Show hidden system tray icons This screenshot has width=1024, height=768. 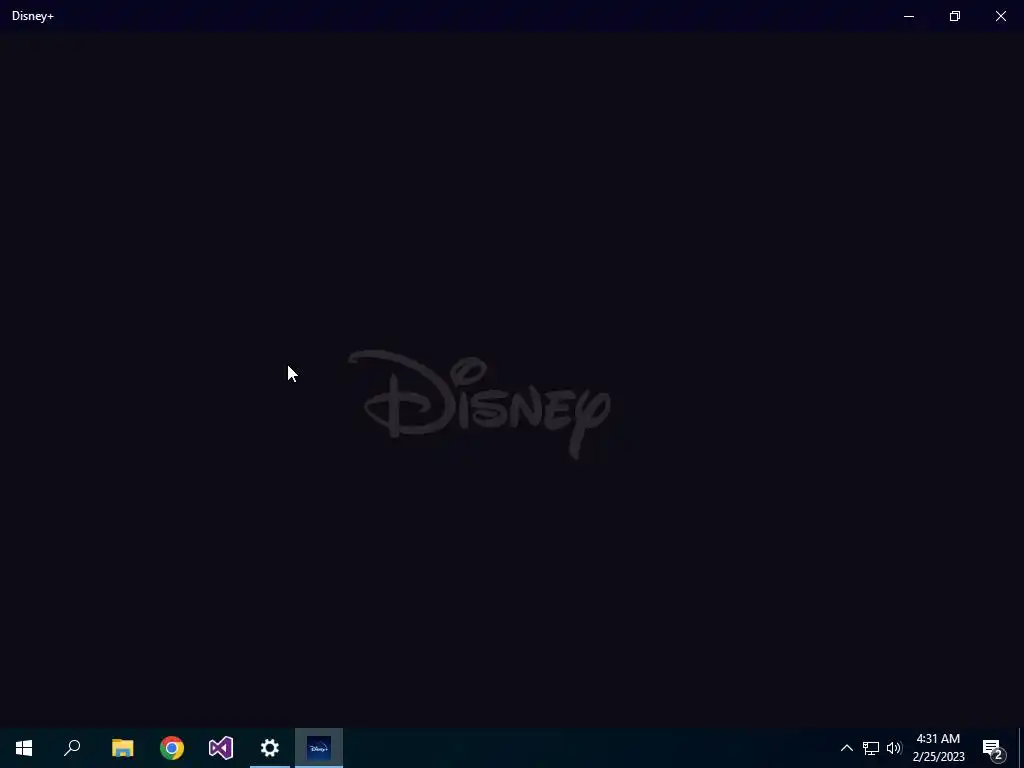pyautogui.click(x=846, y=748)
